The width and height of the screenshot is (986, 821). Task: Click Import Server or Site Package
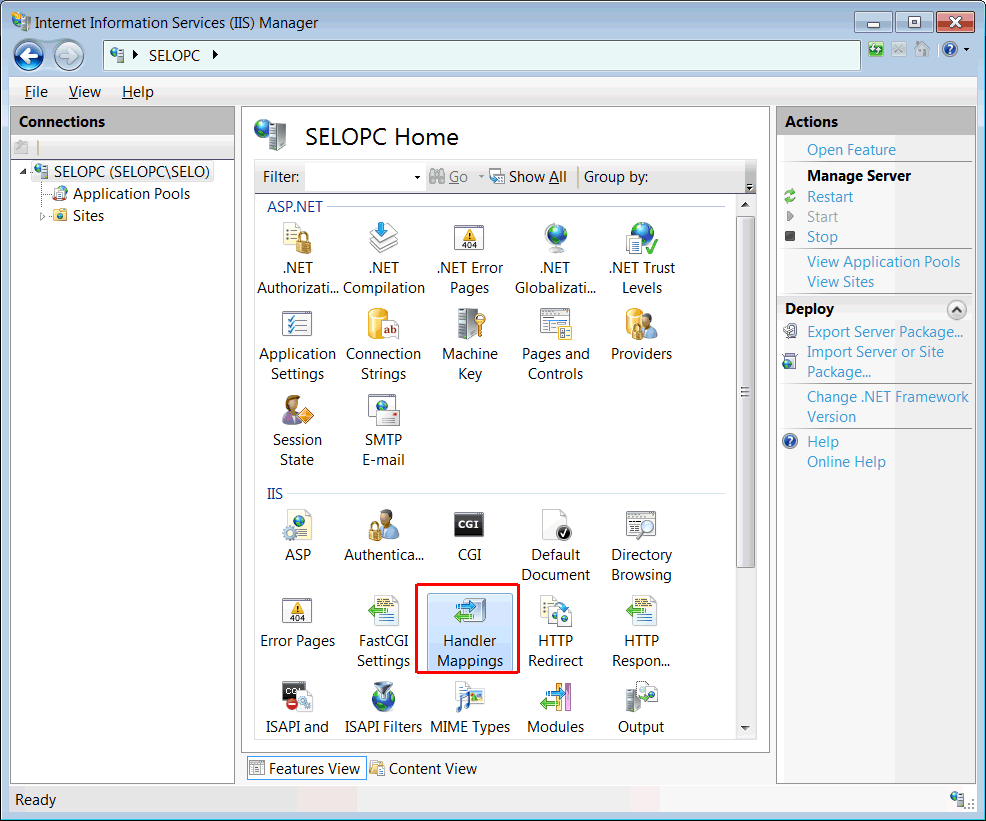(x=875, y=362)
